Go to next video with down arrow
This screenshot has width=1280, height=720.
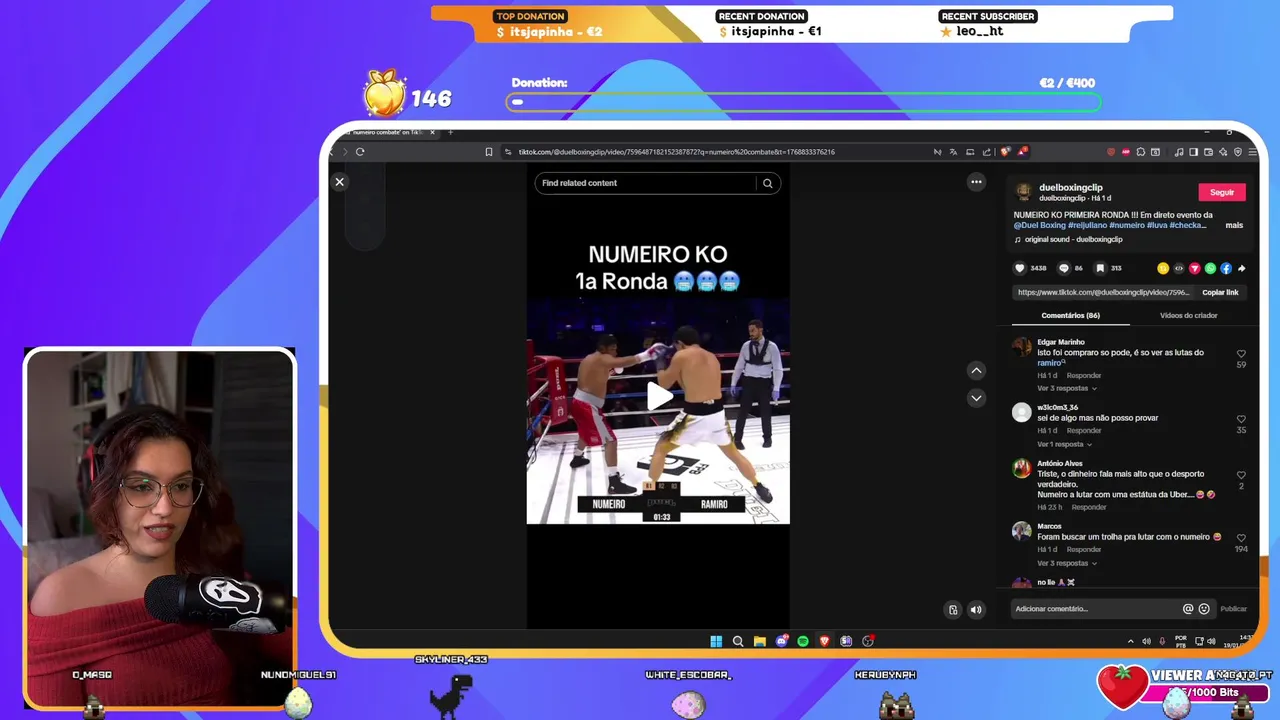(976, 398)
